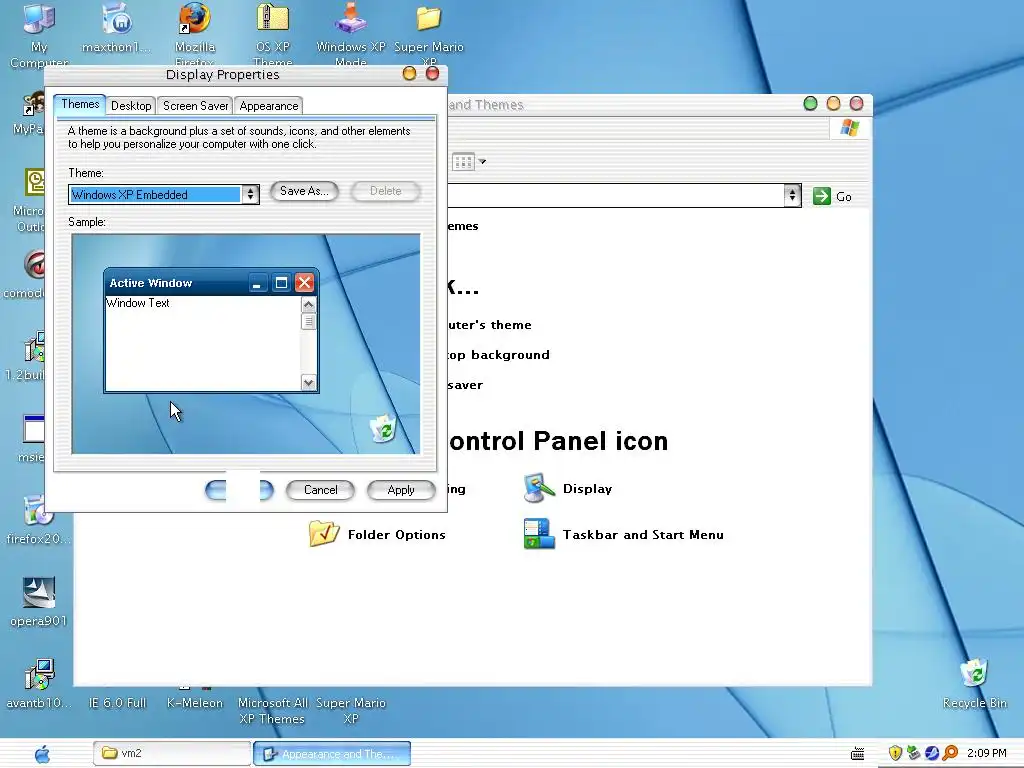The width and height of the screenshot is (1024, 768).
Task: Click the disabled Delete button
Action: 385,191
